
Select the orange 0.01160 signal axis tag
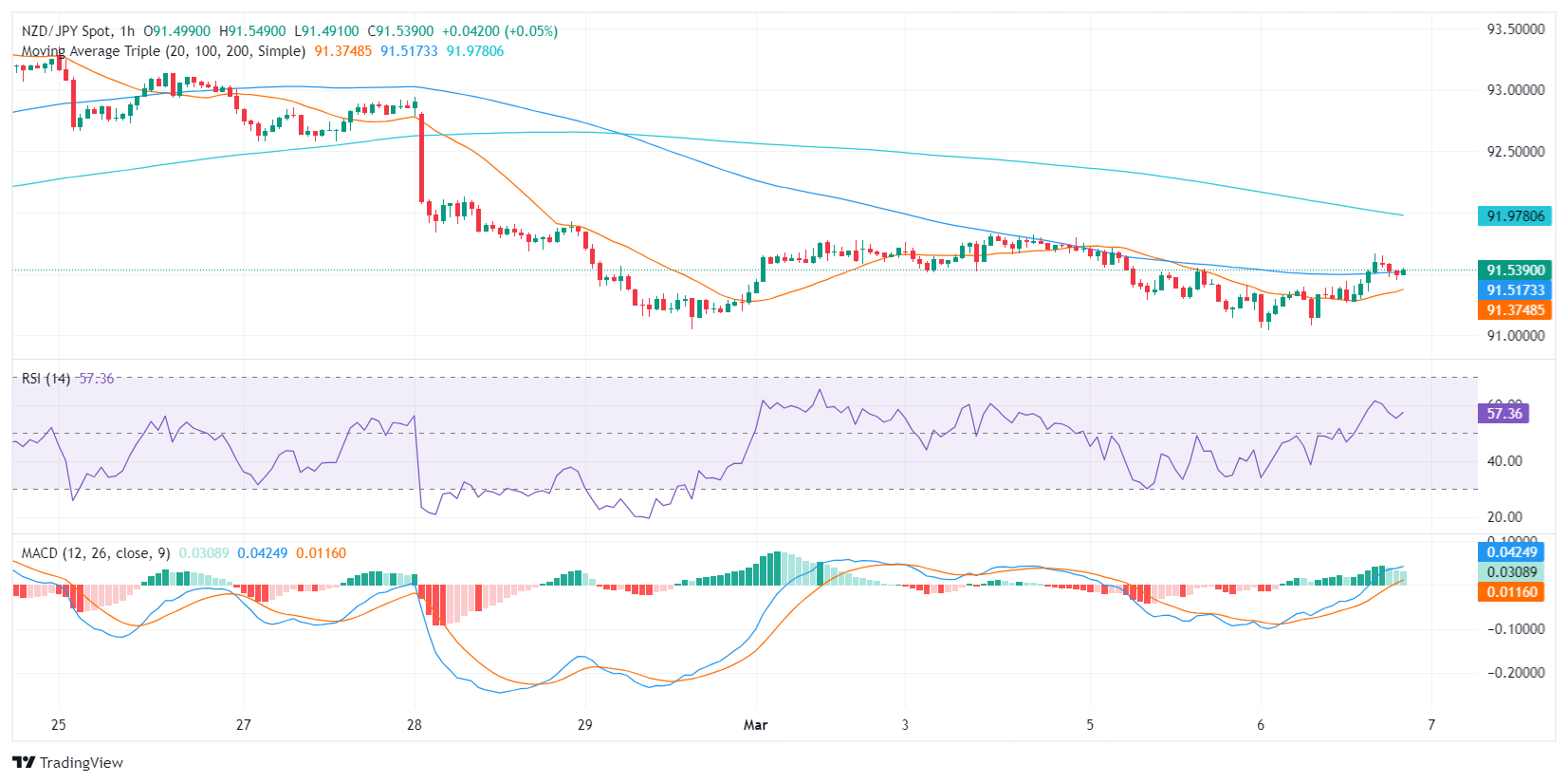[x=1511, y=592]
